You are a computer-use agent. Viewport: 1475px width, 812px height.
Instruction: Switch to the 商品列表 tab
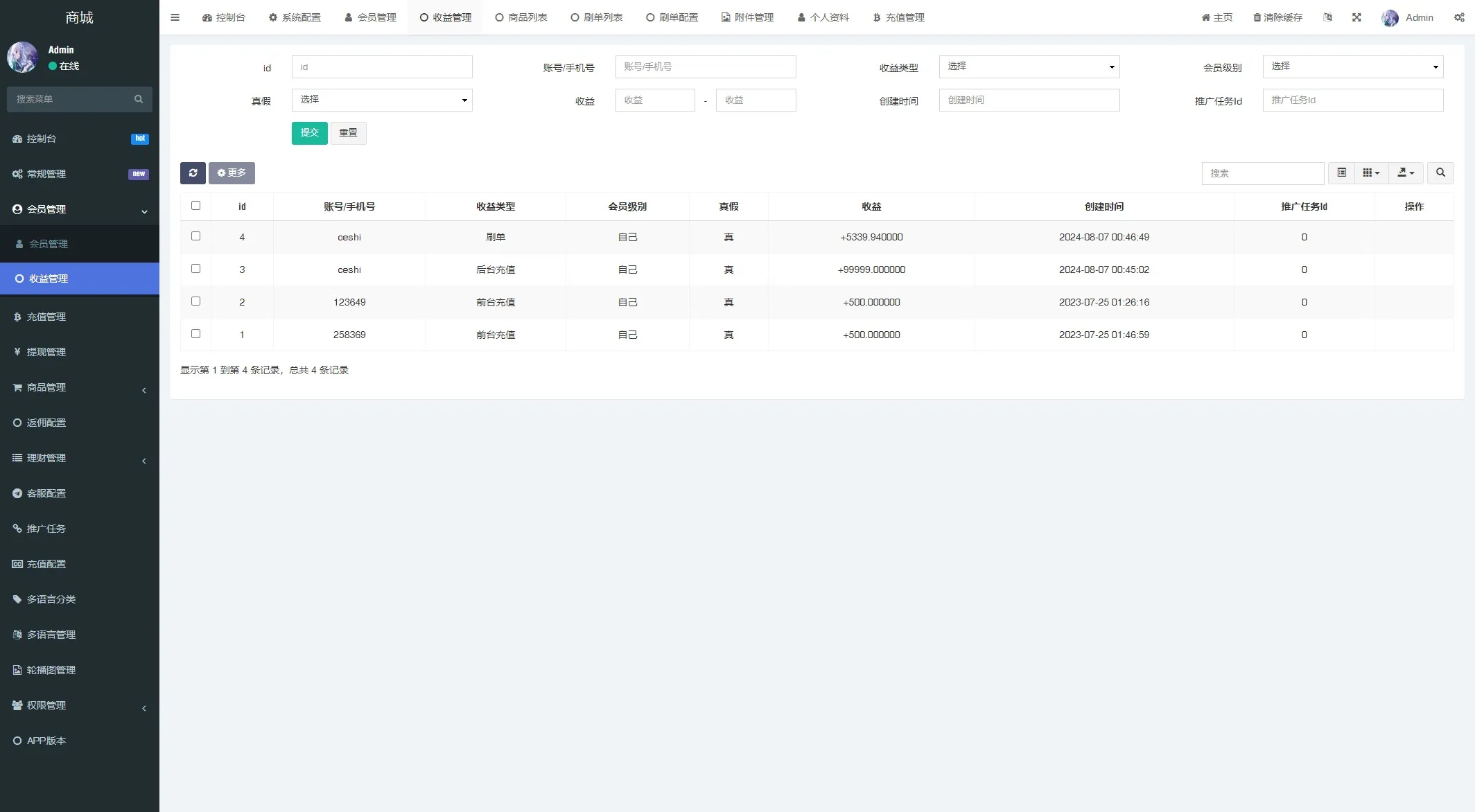pyautogui.click(x=521, y=17)
